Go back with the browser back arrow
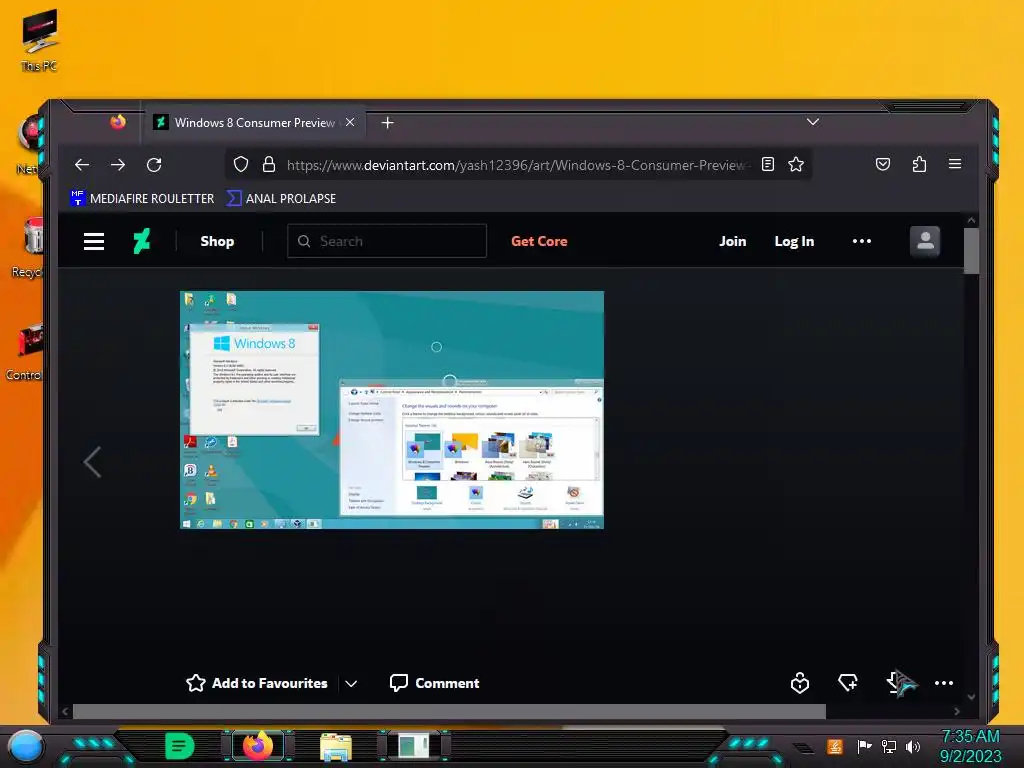Image resolution: width=1024 pixels, height=768 pixels. click(82, 165)
